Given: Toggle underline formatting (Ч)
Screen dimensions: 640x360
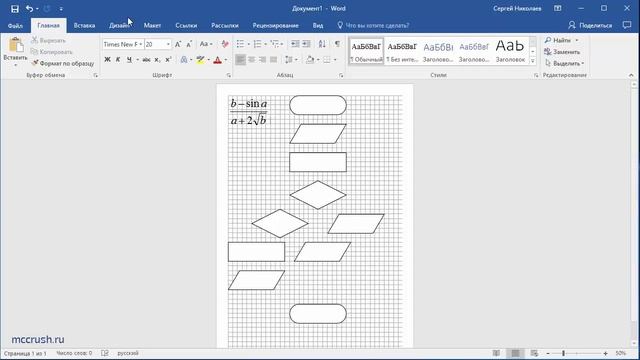Looking at the screenshot, I should (129, 60).
